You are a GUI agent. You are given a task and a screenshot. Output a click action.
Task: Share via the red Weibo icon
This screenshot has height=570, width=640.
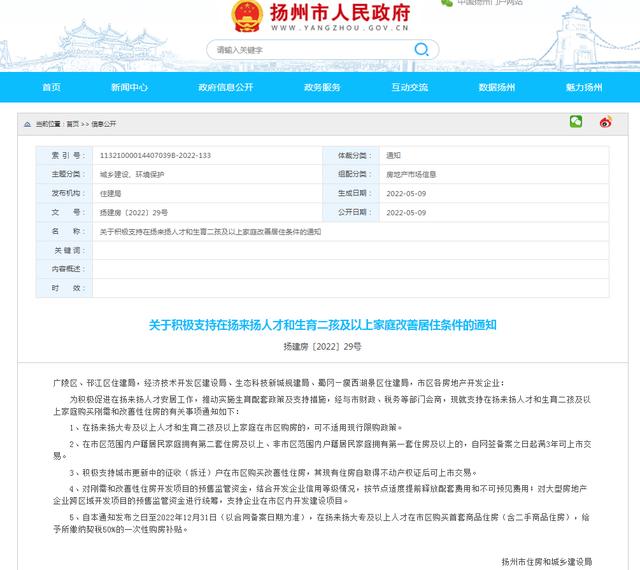605,122
